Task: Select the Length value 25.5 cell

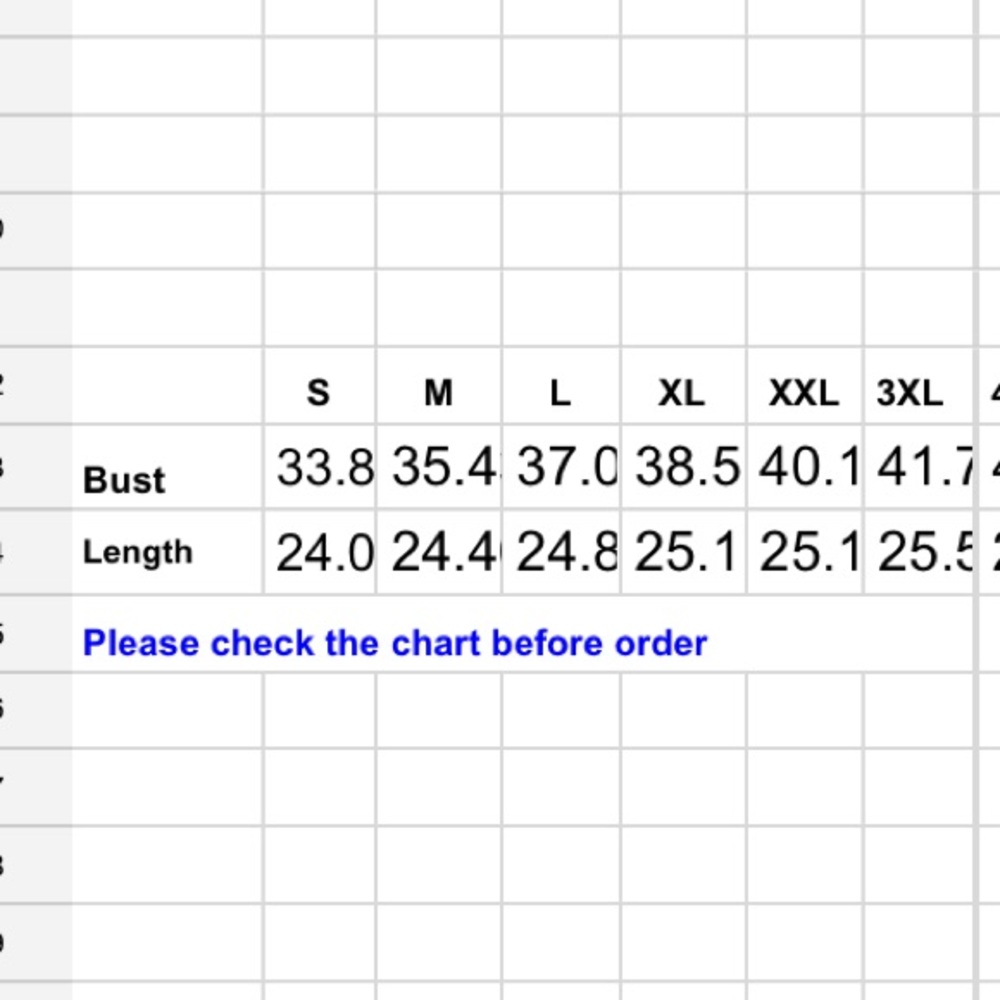Action: (x=919, y=552)
